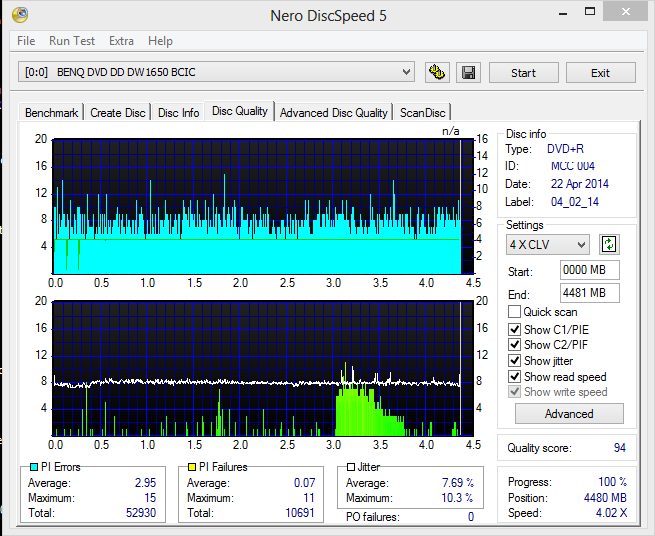Image resolution: width=655 pixels, height=536 pixels.
Task: Open the Extra menu
Action: click(121, 41)
